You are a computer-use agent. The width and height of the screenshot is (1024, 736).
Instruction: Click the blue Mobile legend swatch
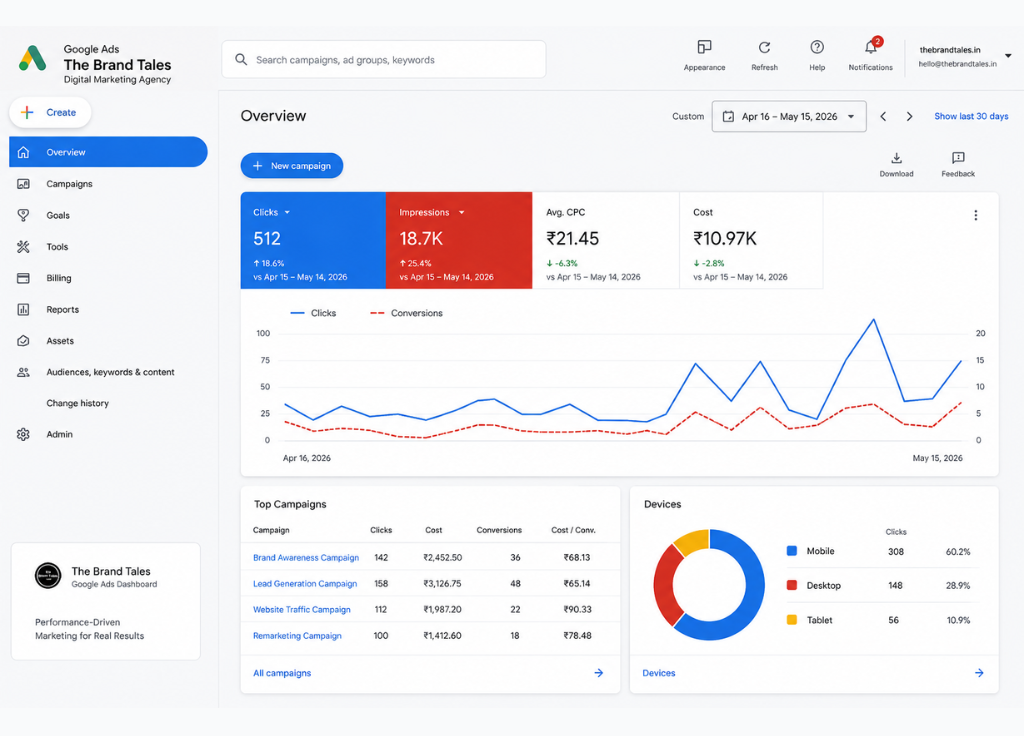click(792, 551)
